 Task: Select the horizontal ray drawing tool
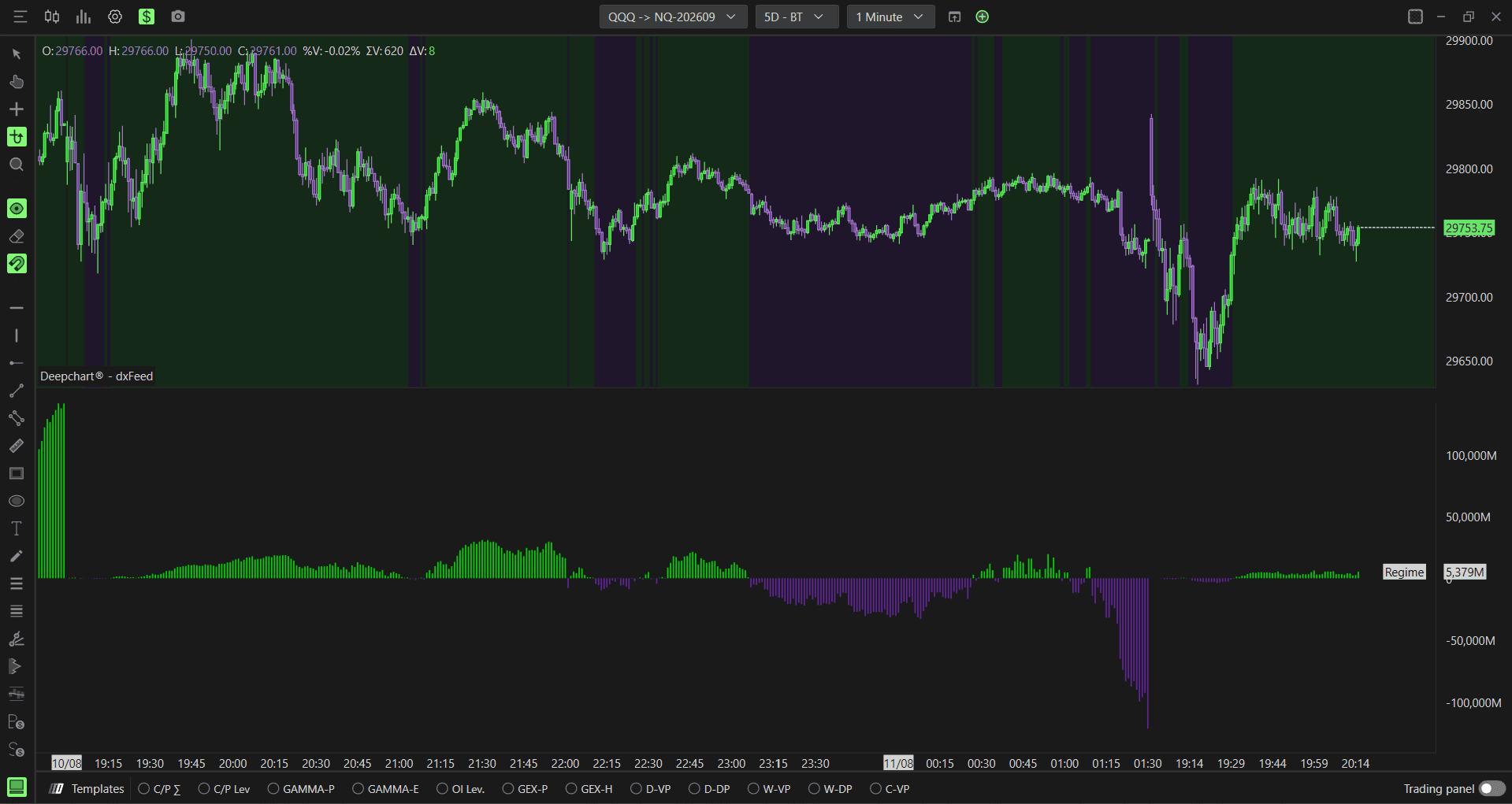pos(17,363)
